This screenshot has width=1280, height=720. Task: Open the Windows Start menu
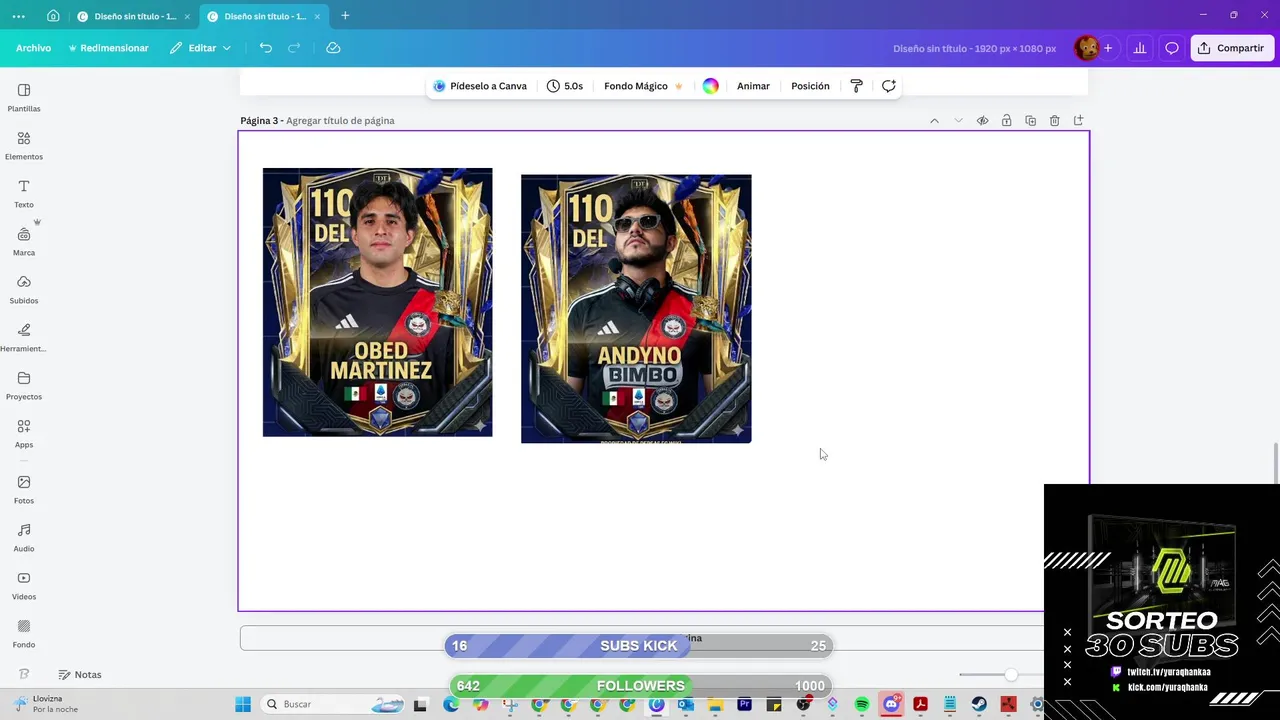coord(243,704)
